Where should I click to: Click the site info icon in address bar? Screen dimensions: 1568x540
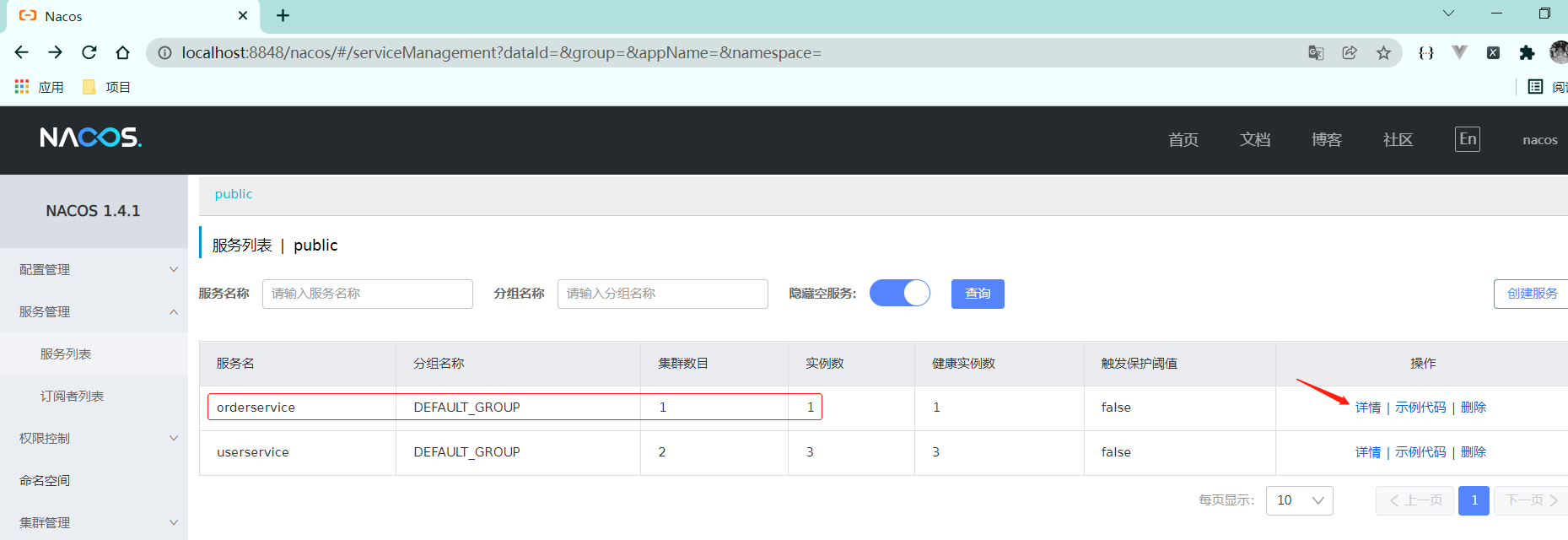pos(165,52)
